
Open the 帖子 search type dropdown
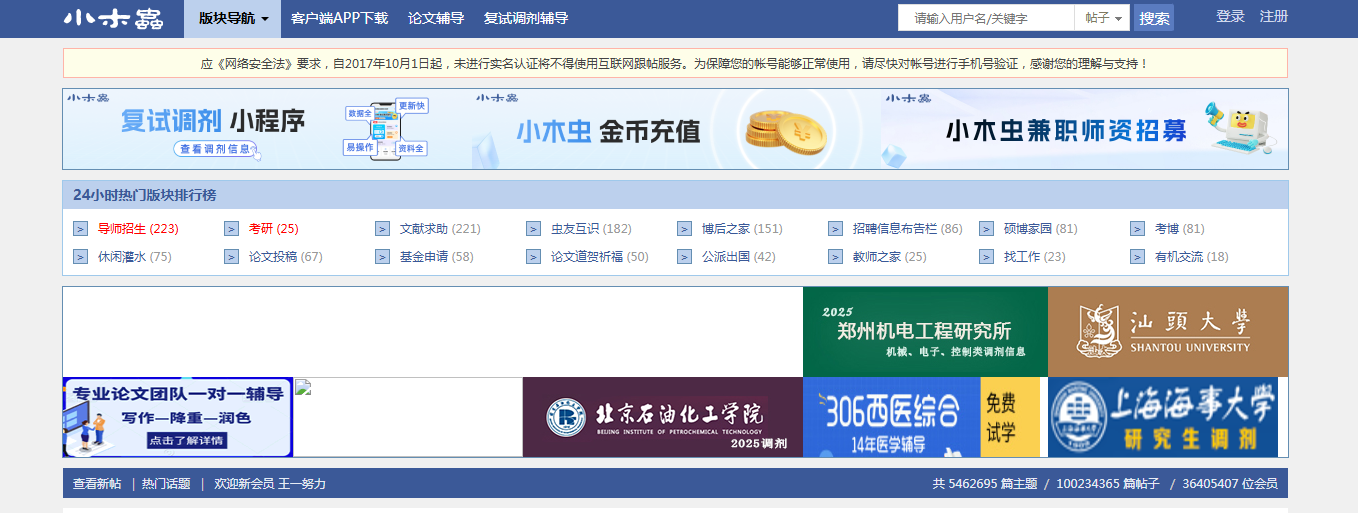tap(1102, 18)
